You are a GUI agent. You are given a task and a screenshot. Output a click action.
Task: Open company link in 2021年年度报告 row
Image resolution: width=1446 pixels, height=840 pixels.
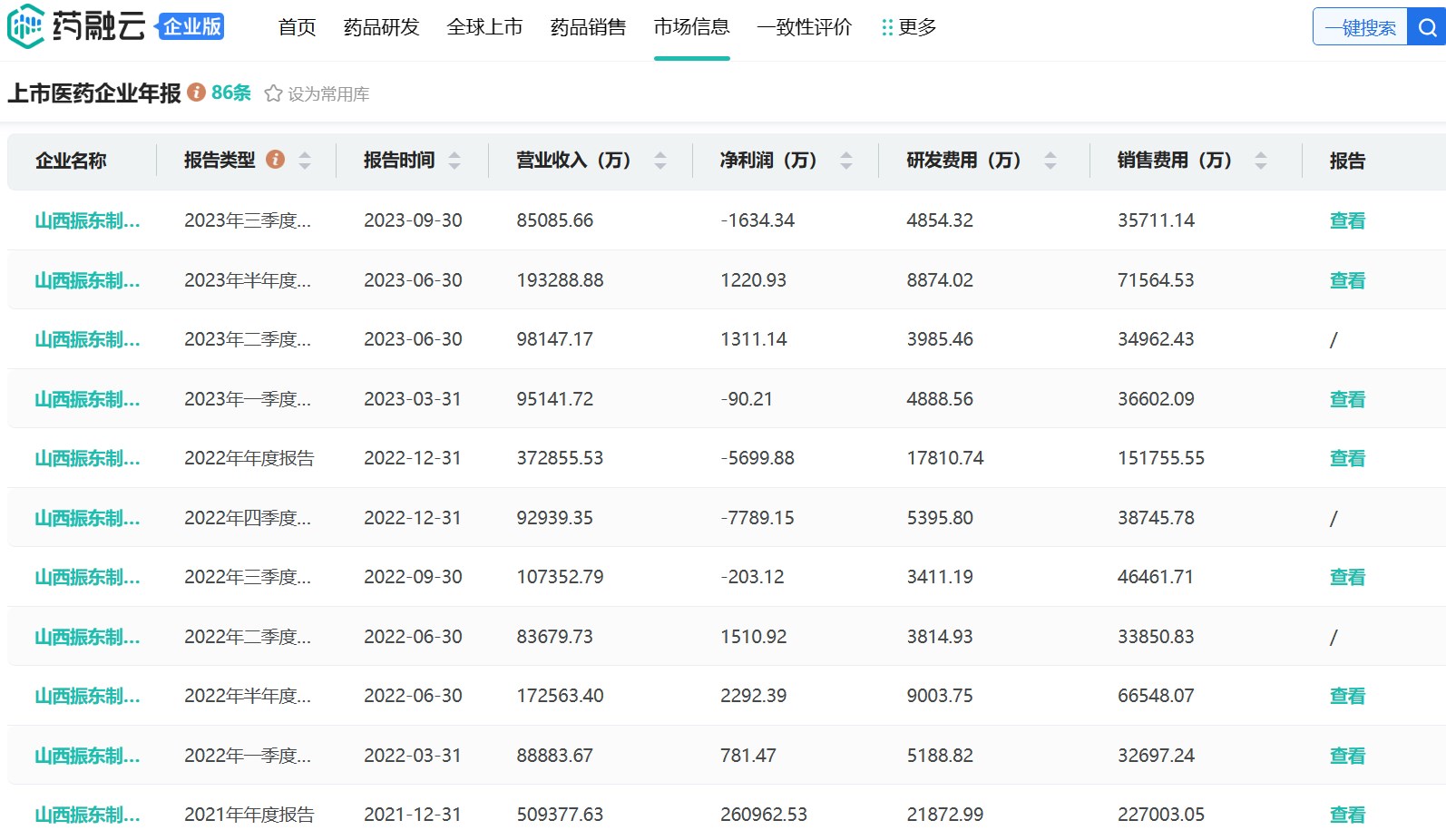pyautogui.click(x=87, y=815)
